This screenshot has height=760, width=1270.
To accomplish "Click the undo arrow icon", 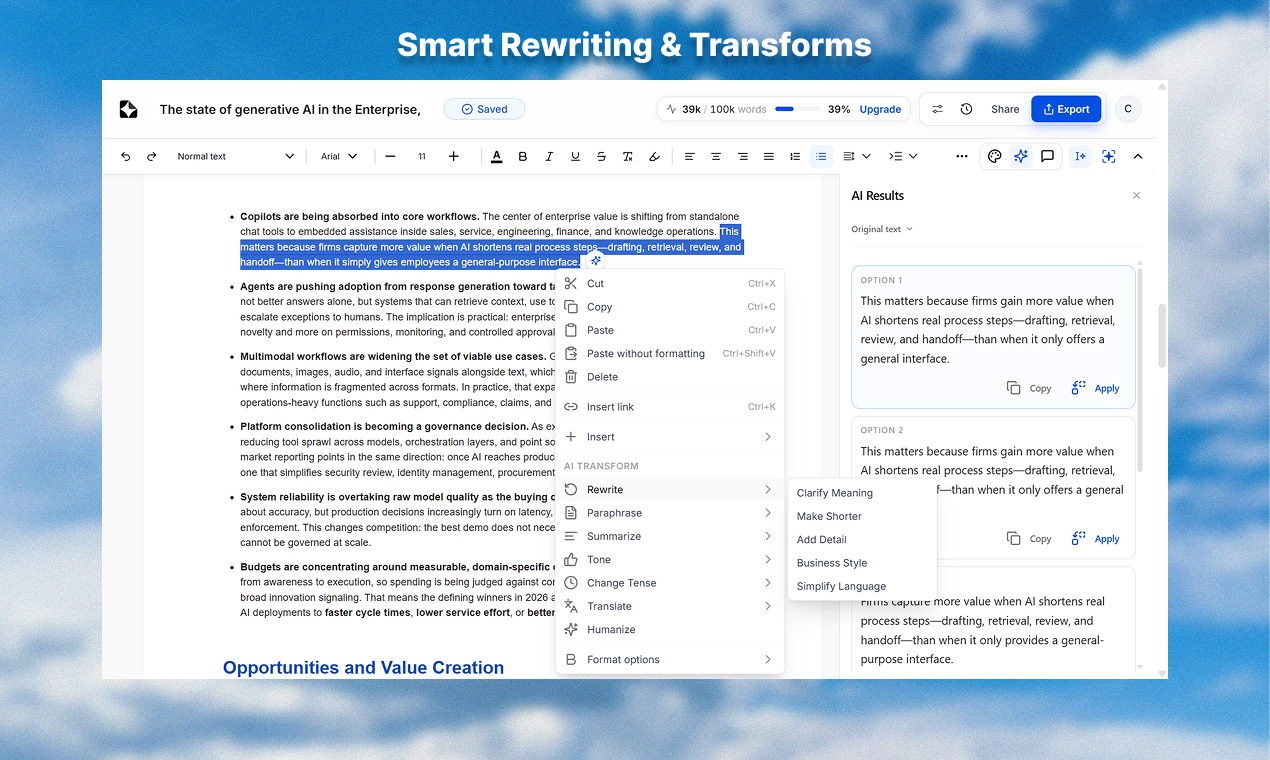I will pos(125,156).
